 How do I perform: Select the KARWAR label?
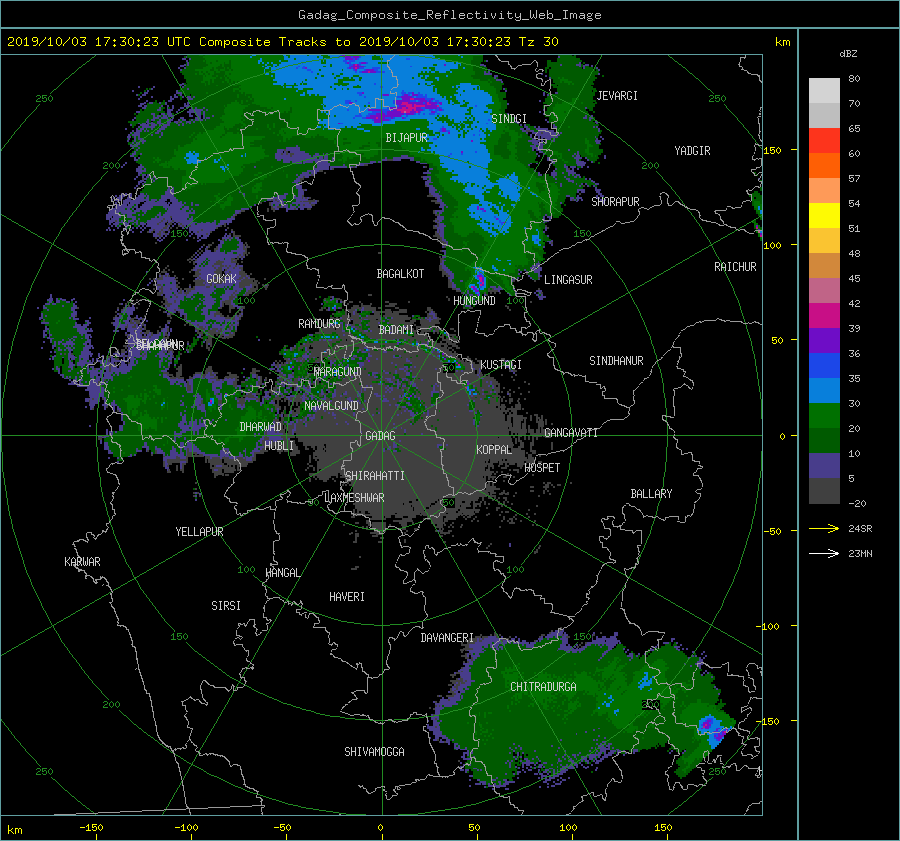pos(82,562)
